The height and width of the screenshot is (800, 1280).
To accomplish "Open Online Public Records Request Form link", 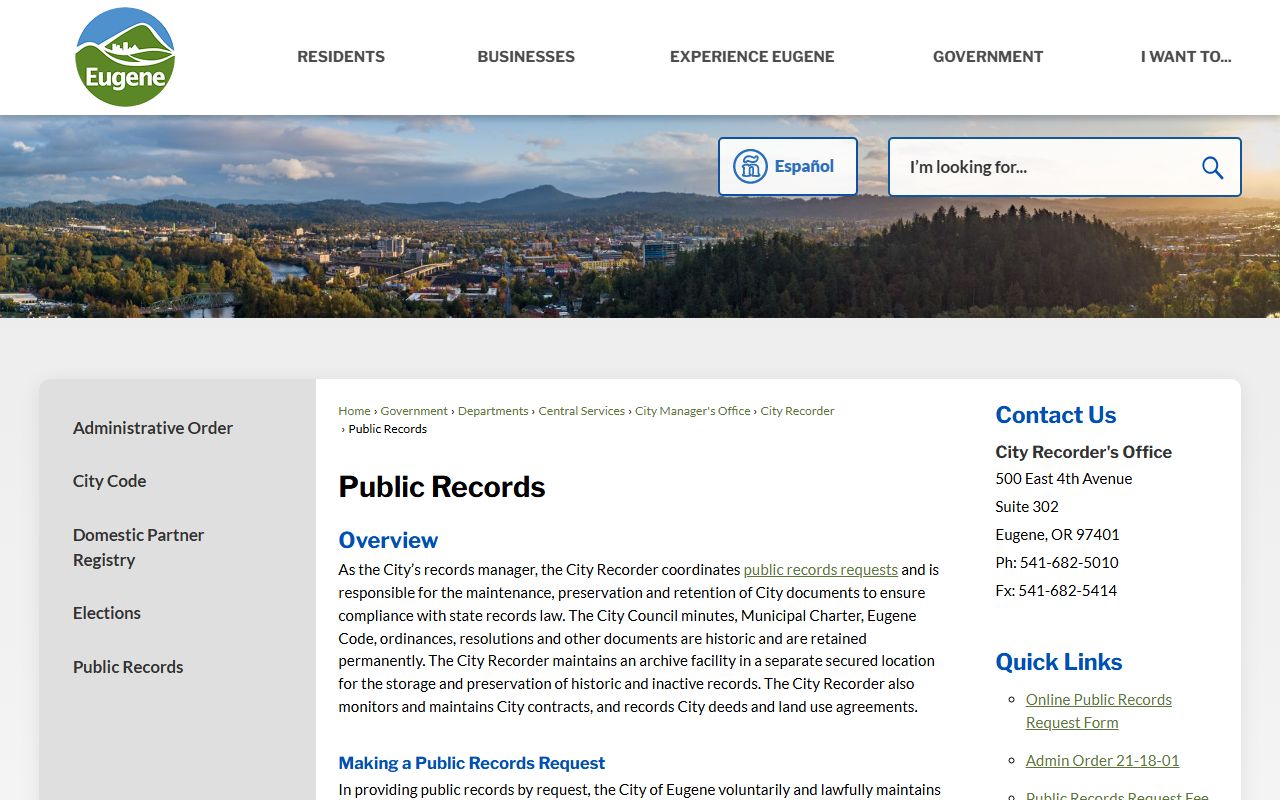I will pyautogui.click(x=1098, y=711).
